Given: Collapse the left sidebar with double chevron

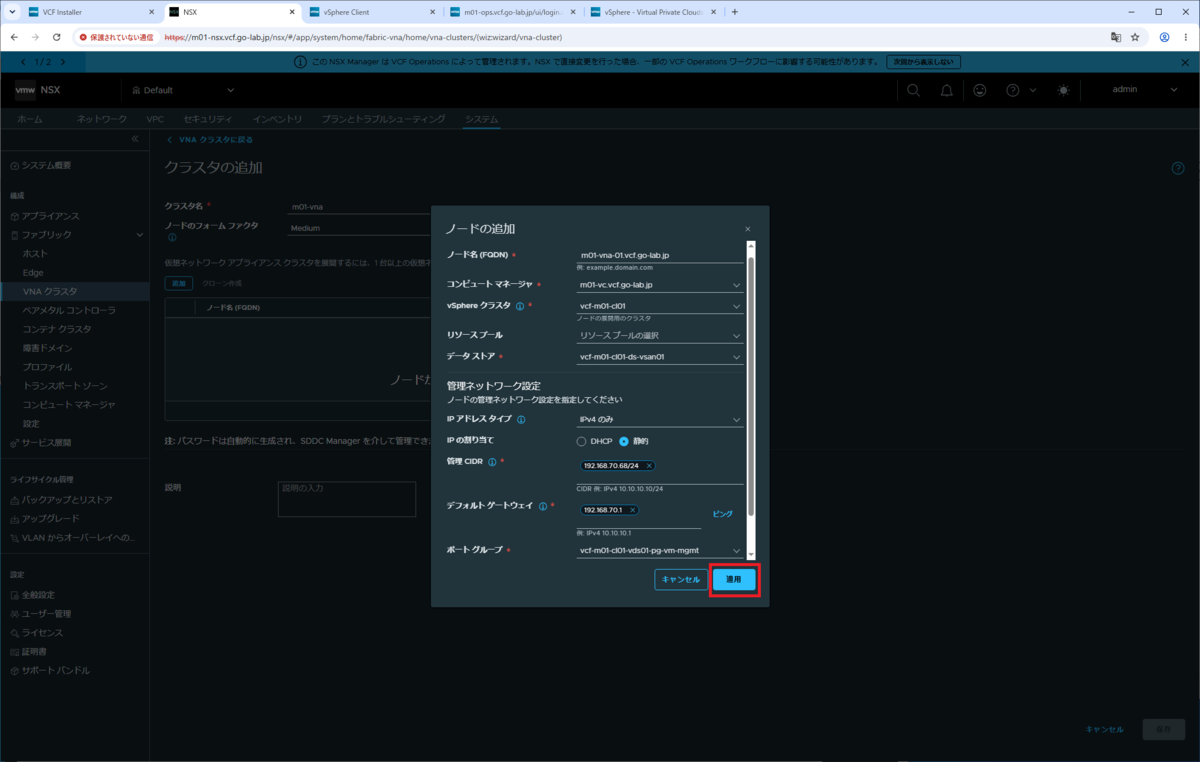Looking at the screenshot, I should (x=135, y=139).
